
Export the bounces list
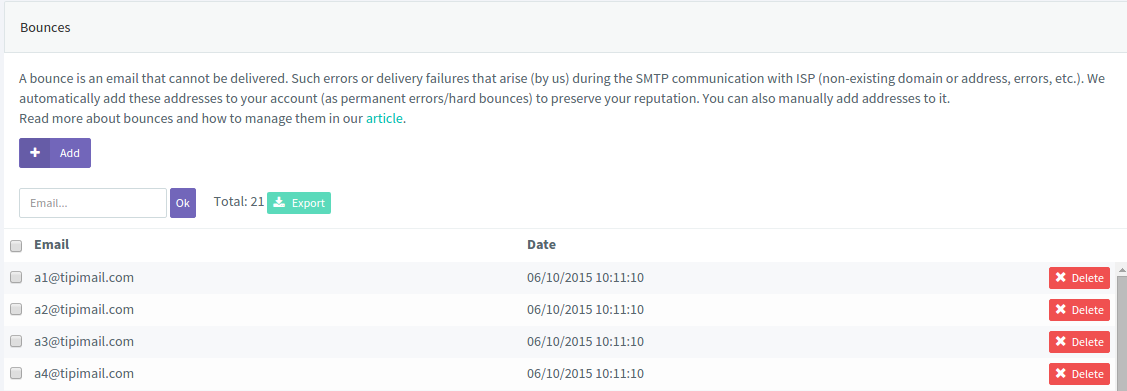point(299,203)
